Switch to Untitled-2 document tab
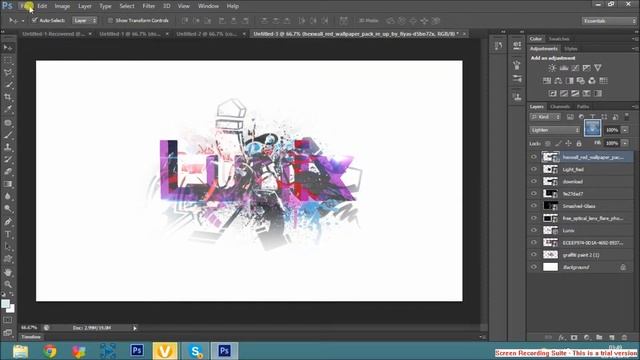640x360 pixels. (207, 34)
